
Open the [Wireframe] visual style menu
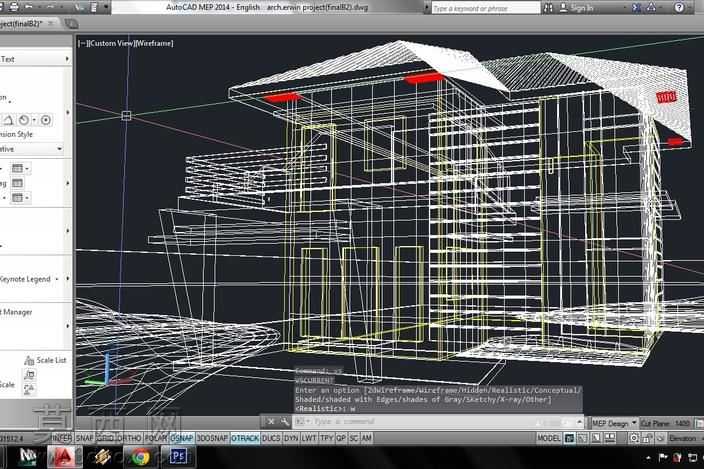[x=154, y=44]
